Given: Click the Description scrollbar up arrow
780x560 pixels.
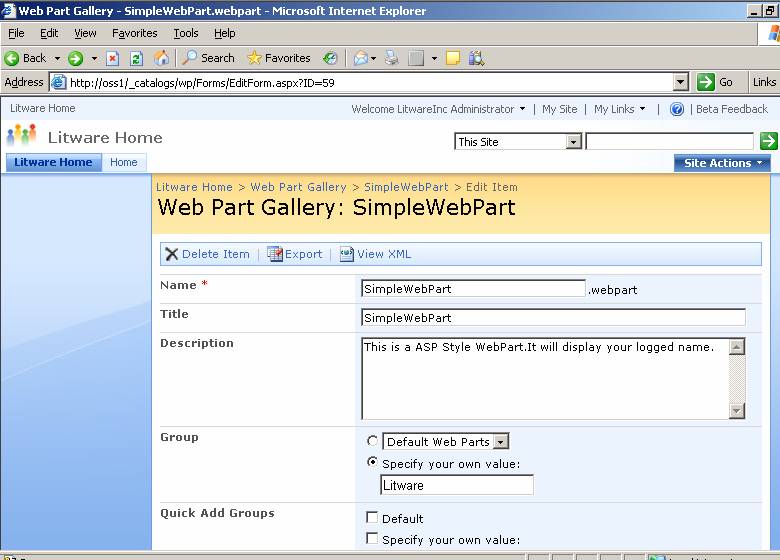Looking at the screenshot, I should 737,347.
